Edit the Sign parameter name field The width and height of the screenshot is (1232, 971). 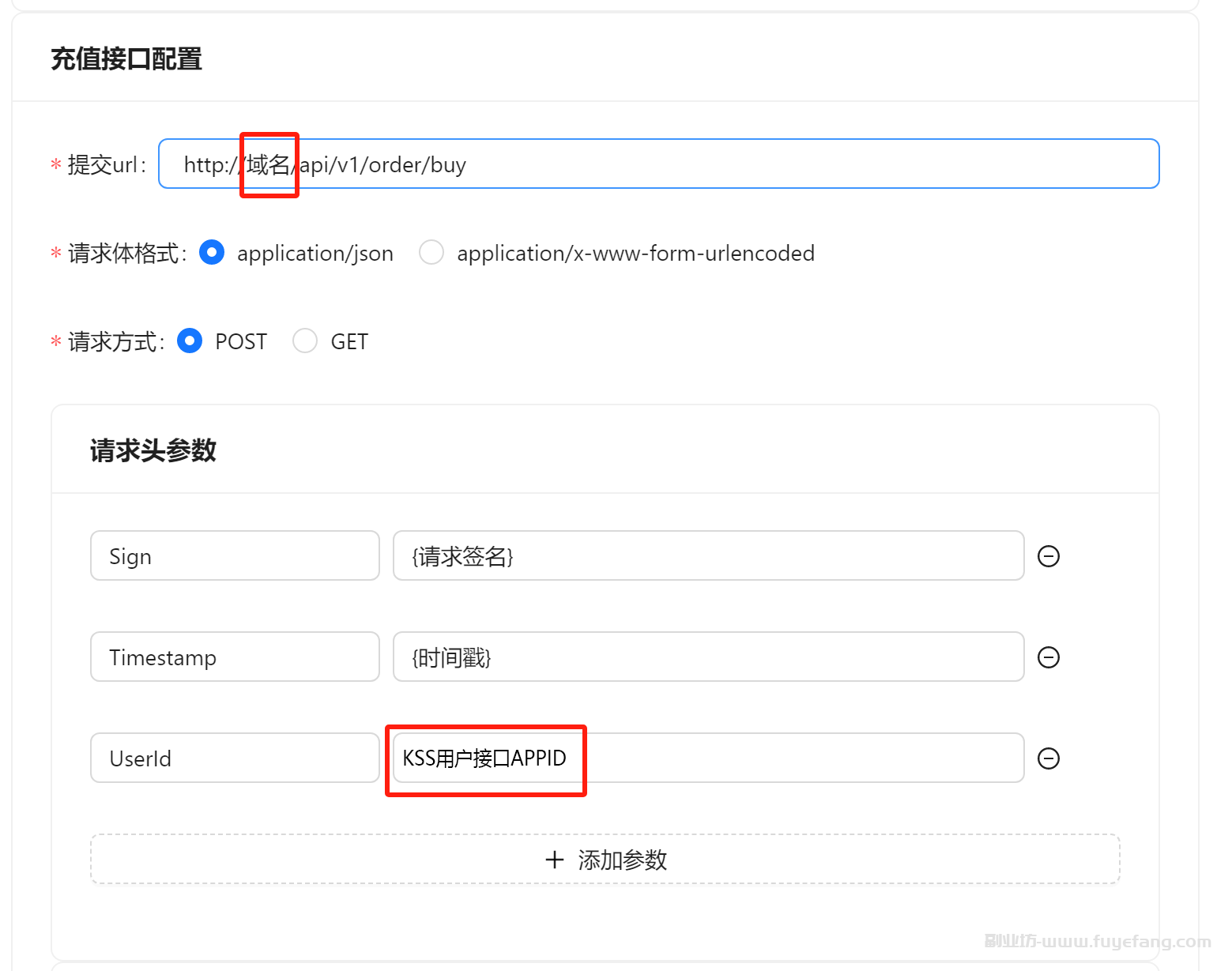click(x=235, y=555)
